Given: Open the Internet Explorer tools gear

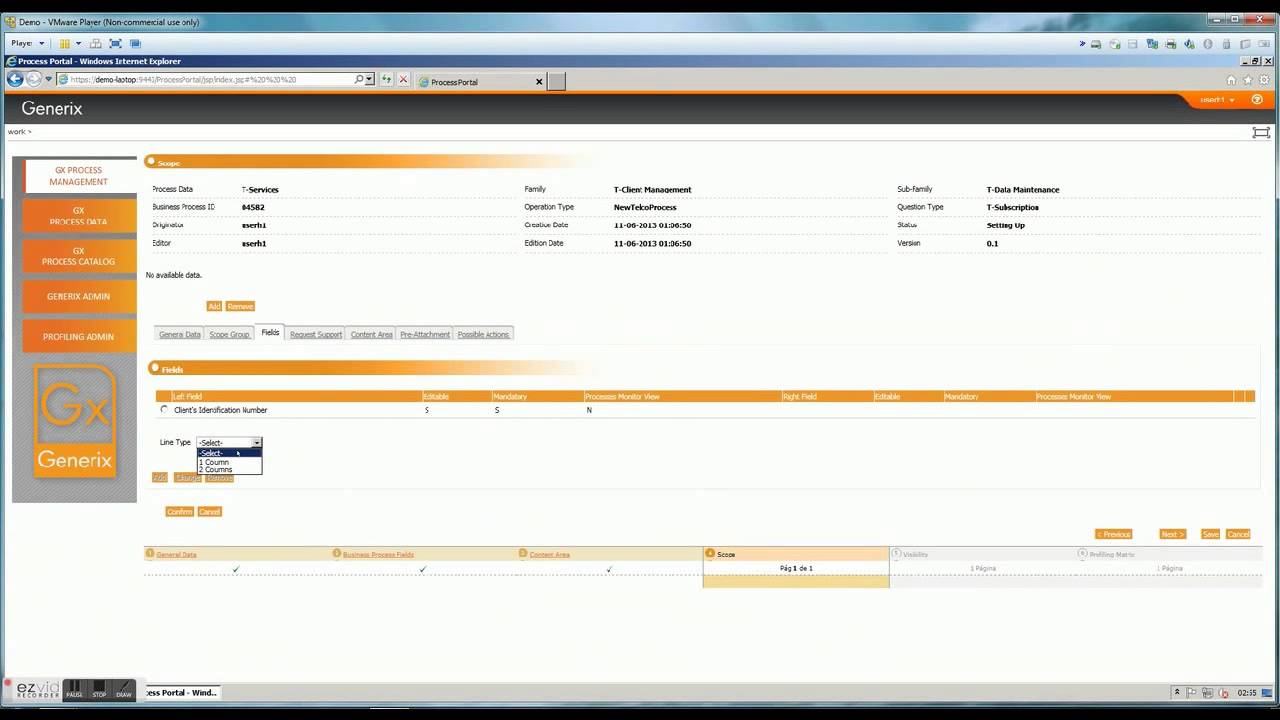Looking at the screenshot, I should coord(1263,80).
